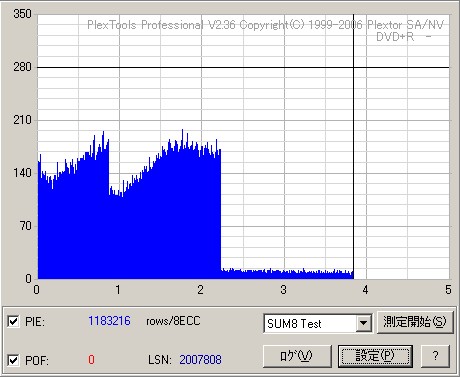
Task: Click the LSN: label
Action: click(160, 360)
